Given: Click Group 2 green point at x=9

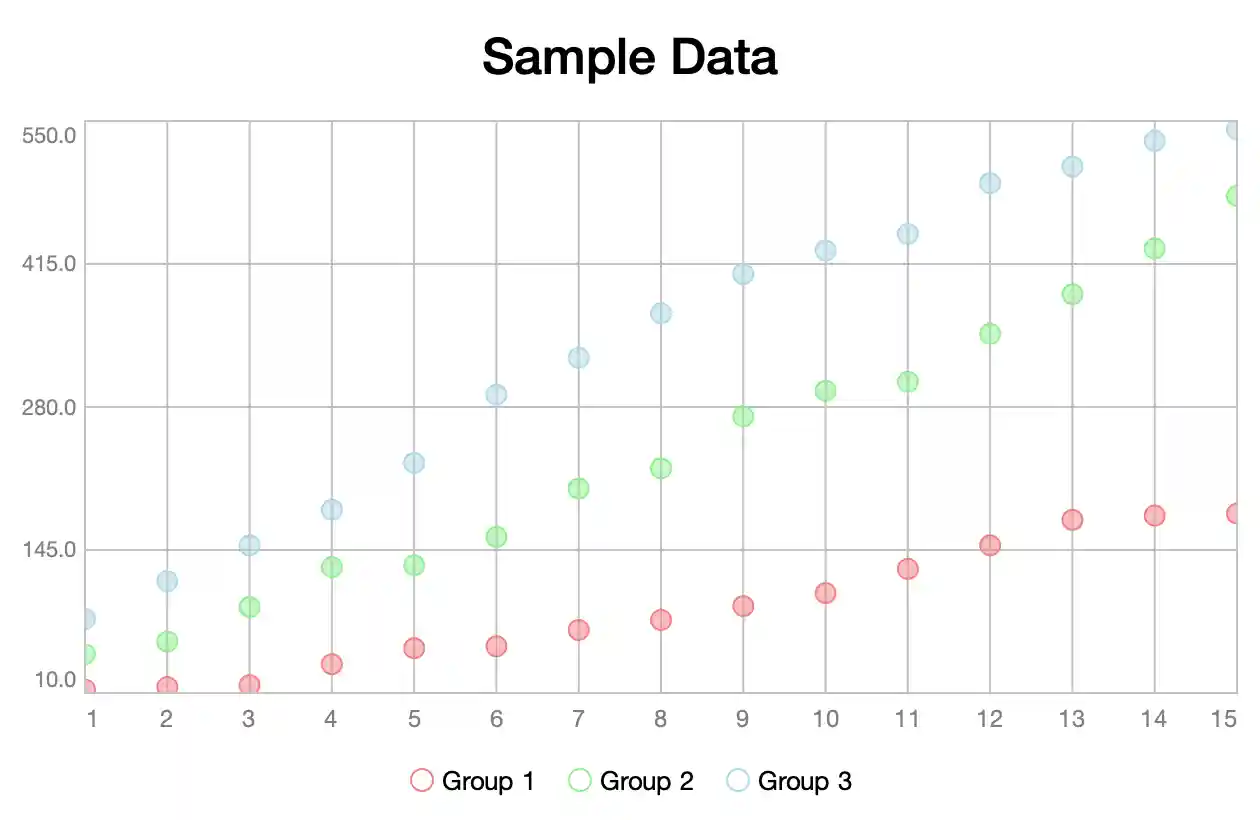Looking at the screenshot, I should (x=743, y=416).
